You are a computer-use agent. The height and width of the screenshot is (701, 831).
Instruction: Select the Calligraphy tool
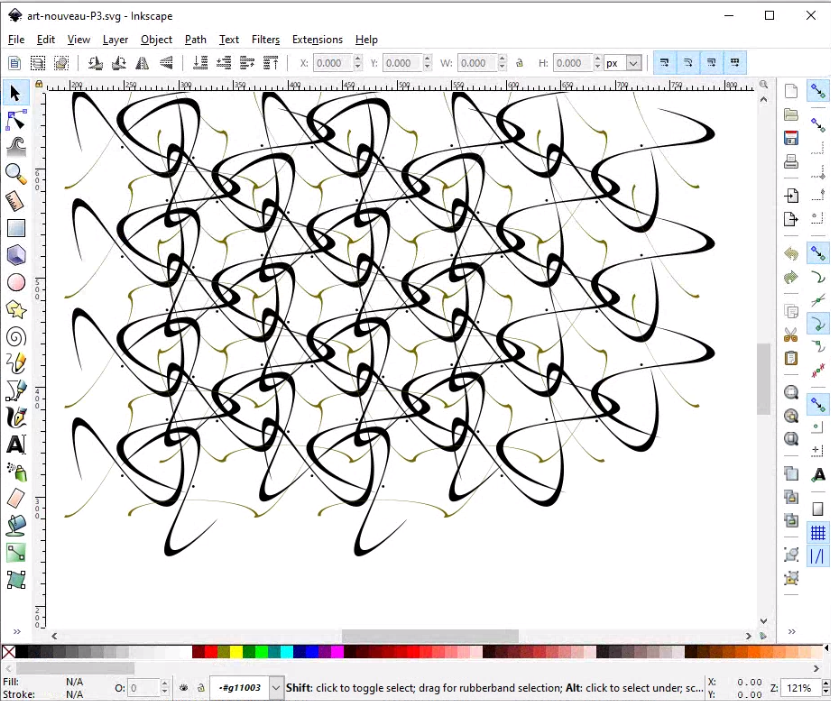tap(14, 417)
